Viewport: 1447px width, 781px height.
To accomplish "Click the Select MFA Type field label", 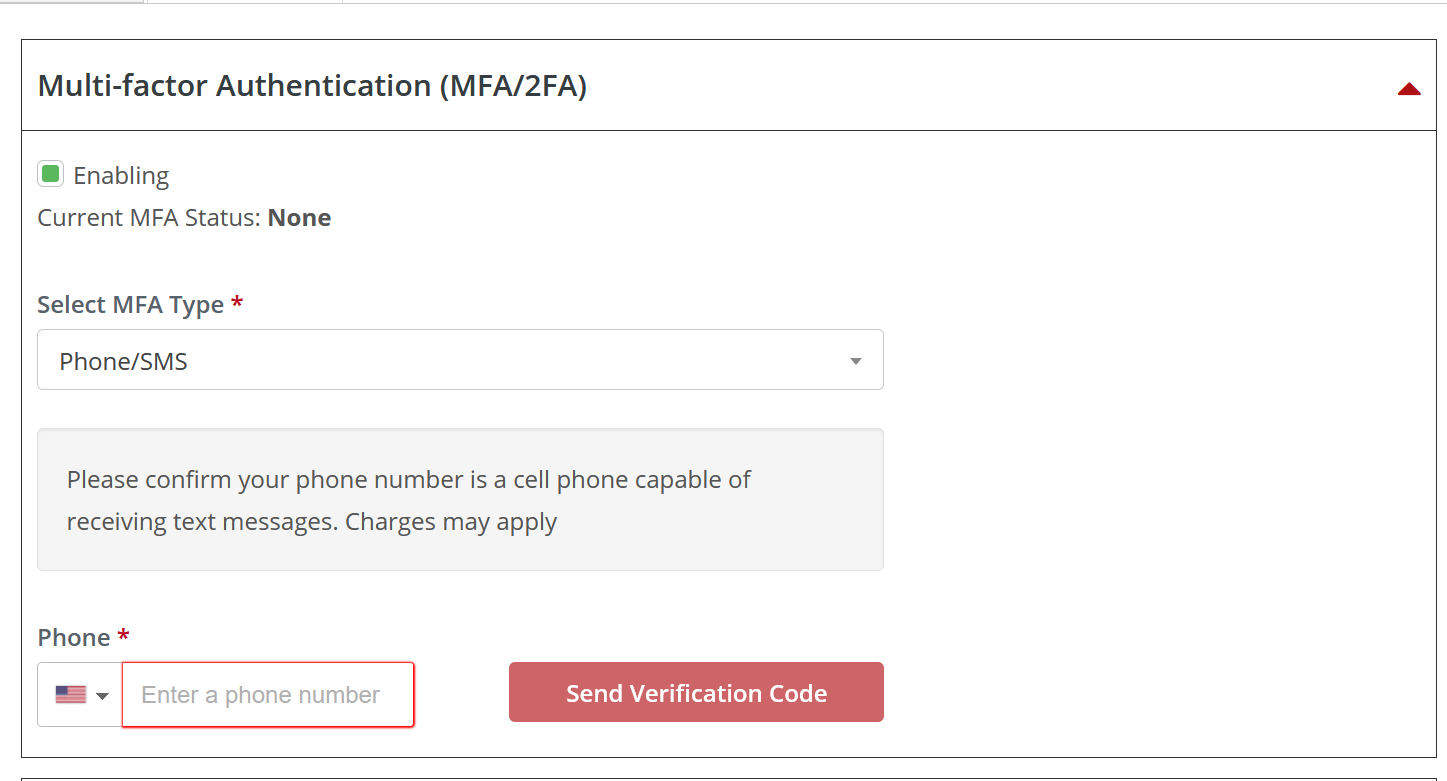I will 131,305.
